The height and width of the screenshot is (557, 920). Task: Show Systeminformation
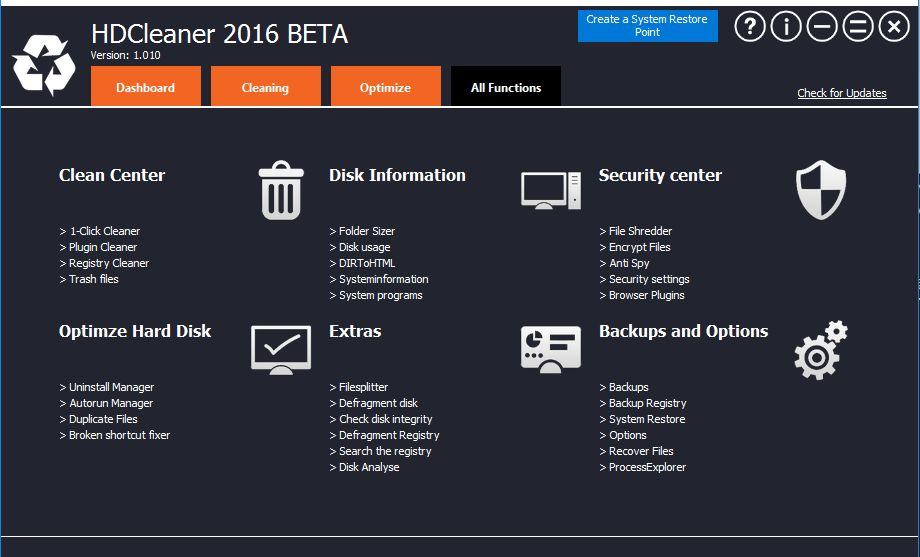379,279
